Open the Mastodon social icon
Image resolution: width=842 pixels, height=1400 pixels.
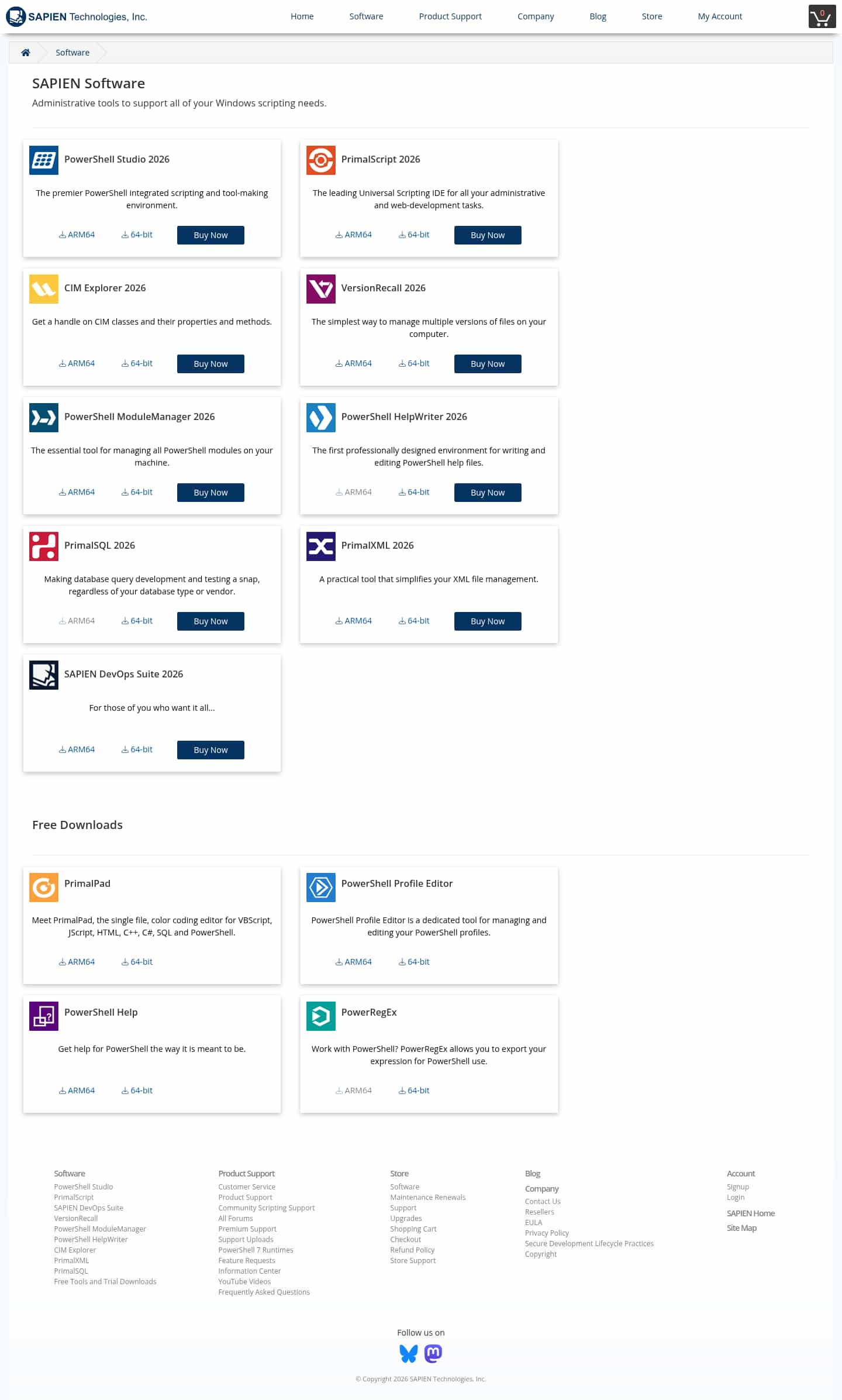coord(433,1353)
